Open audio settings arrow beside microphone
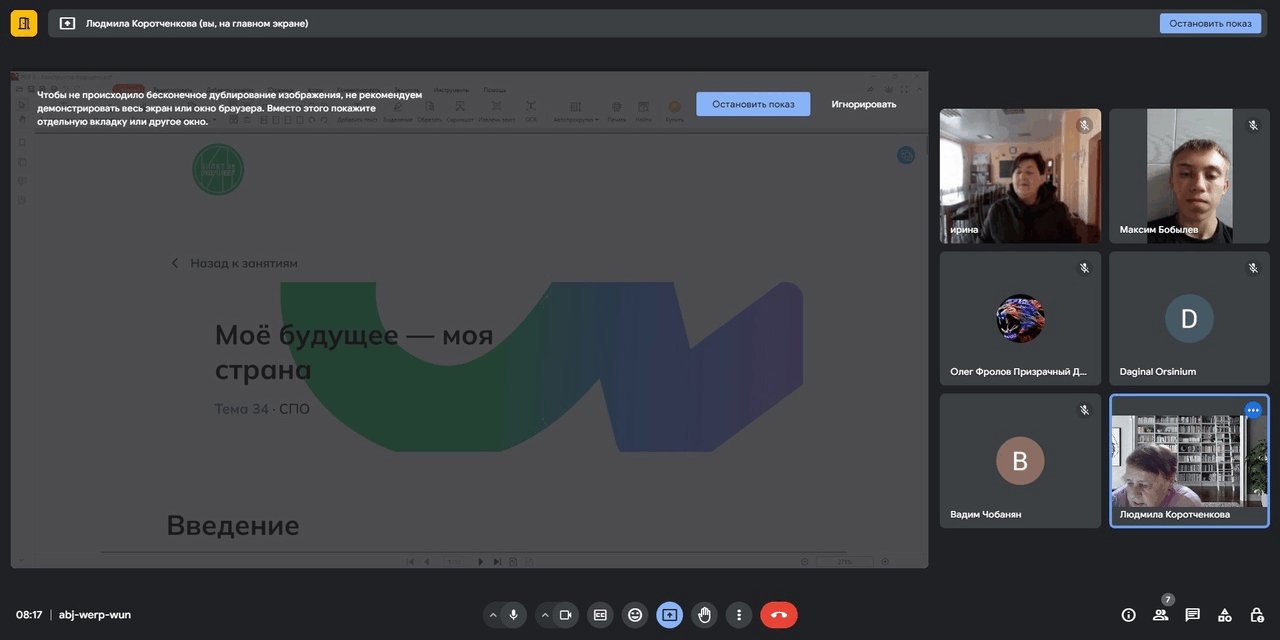The width and height of the screenshot is (1280, 640). (493, 615)
